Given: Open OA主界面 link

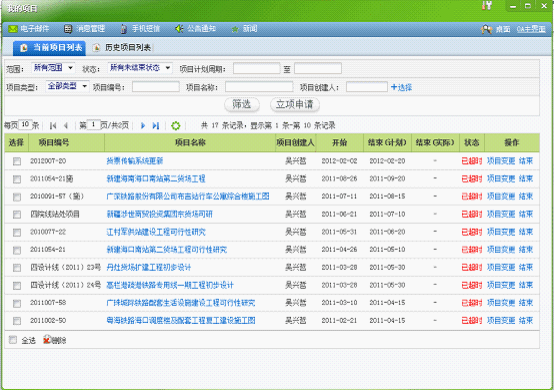Looking at the screenshot, I should pos(531,29).
